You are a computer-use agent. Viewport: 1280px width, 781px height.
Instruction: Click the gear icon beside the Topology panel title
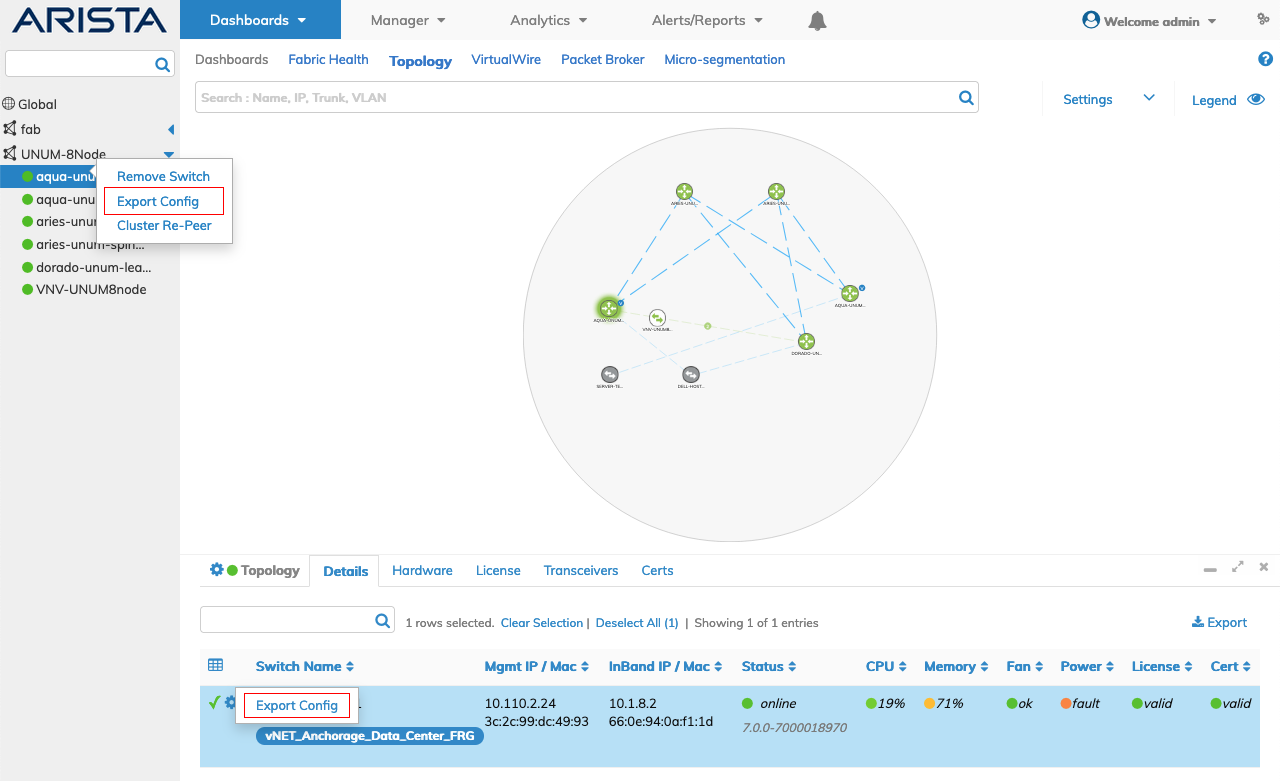pyautogui.click(x=216, y=570)
